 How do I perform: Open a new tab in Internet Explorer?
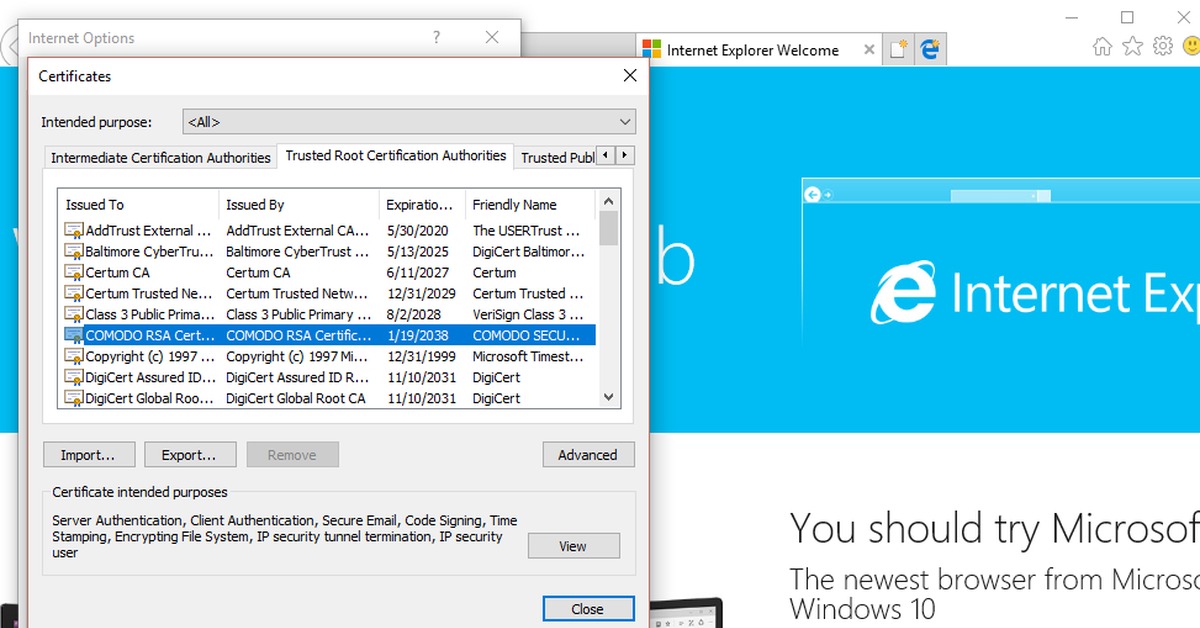(899, 49)
